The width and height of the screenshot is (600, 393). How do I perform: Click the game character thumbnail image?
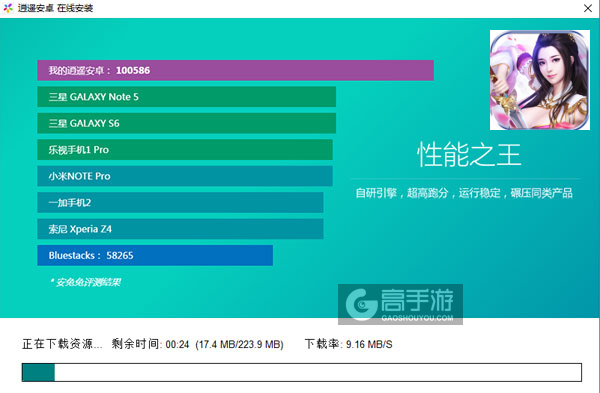click(540, 80)
